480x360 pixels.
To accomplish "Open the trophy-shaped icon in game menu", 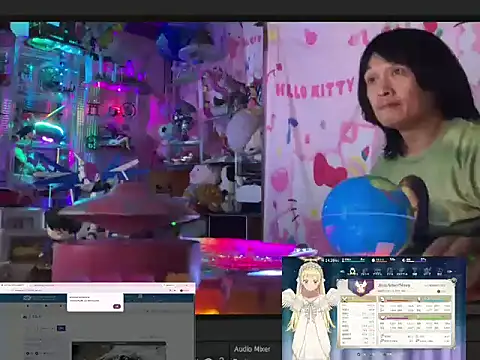I will tap(415, 271).
